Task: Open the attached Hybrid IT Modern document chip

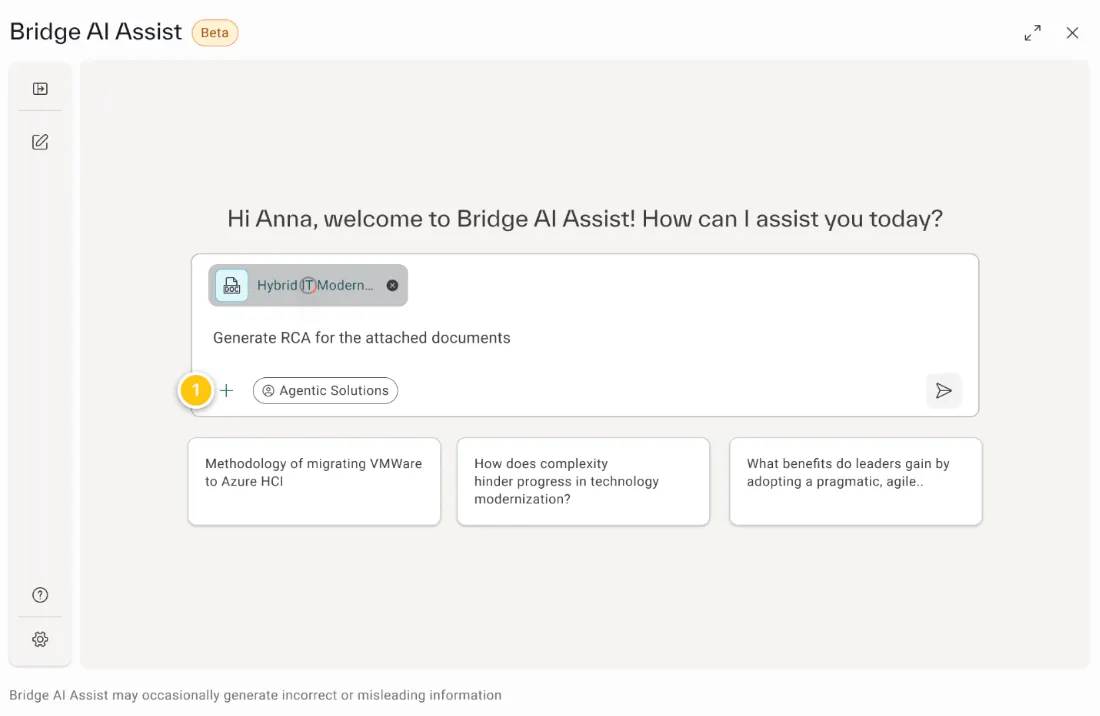Action: (307, 285)
